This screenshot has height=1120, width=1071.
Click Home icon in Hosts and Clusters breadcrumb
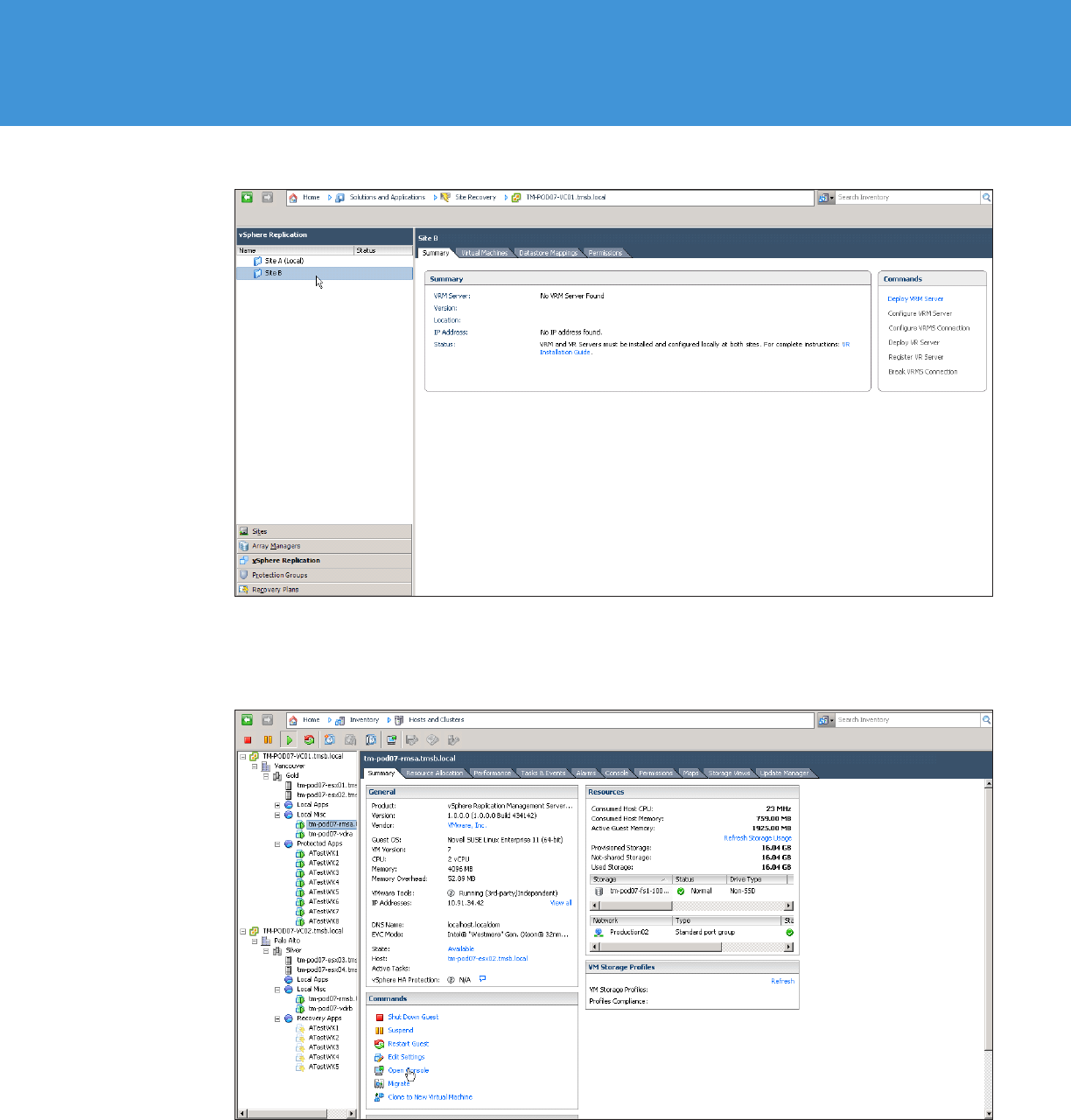click(294, 720)
